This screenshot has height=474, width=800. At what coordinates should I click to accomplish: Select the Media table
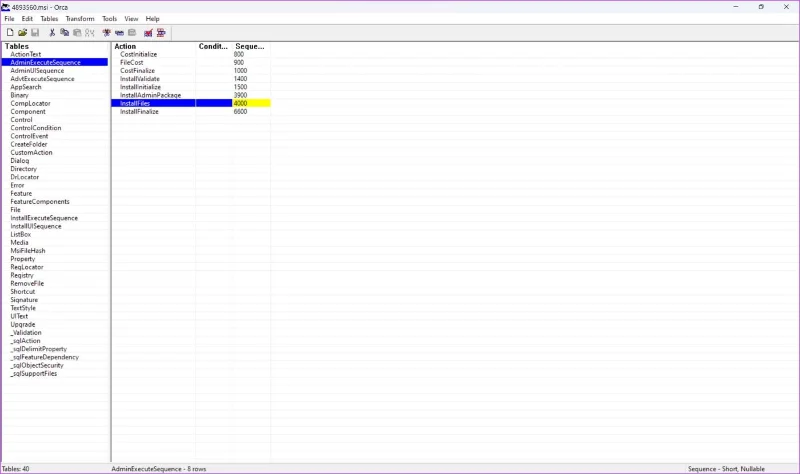[19, 242]
